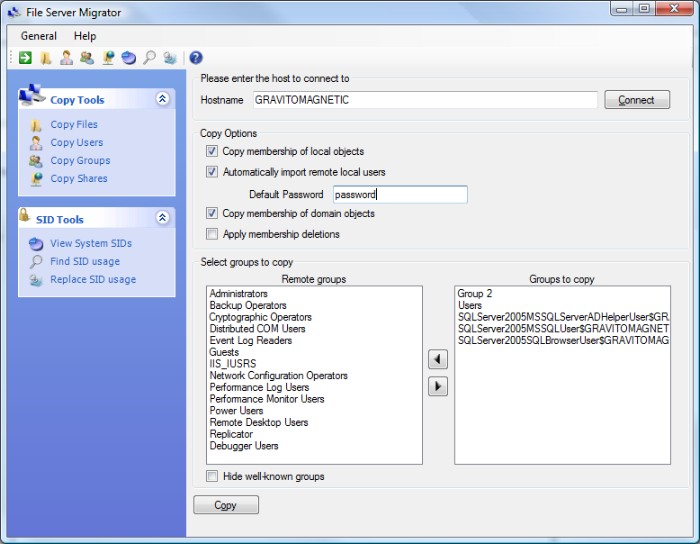Open View System SIDs from the toolbar
The width and height of the screenshot is (700, 544).
(x=129, y=58)
